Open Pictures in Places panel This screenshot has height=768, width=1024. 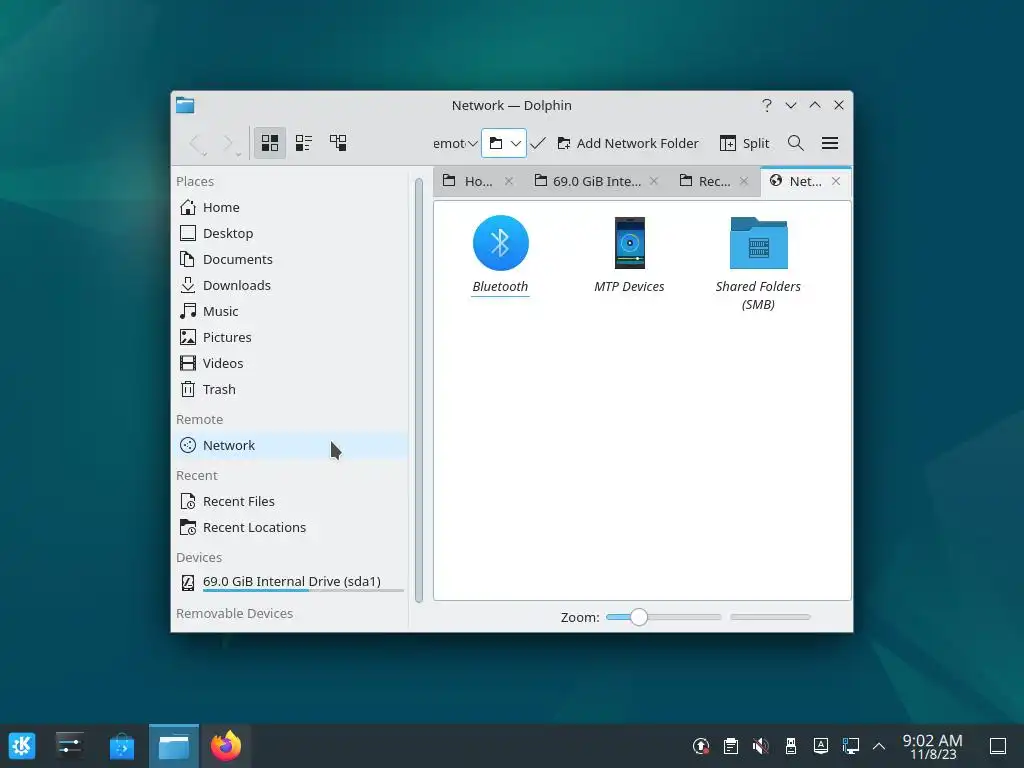click(x=291, y=337)
